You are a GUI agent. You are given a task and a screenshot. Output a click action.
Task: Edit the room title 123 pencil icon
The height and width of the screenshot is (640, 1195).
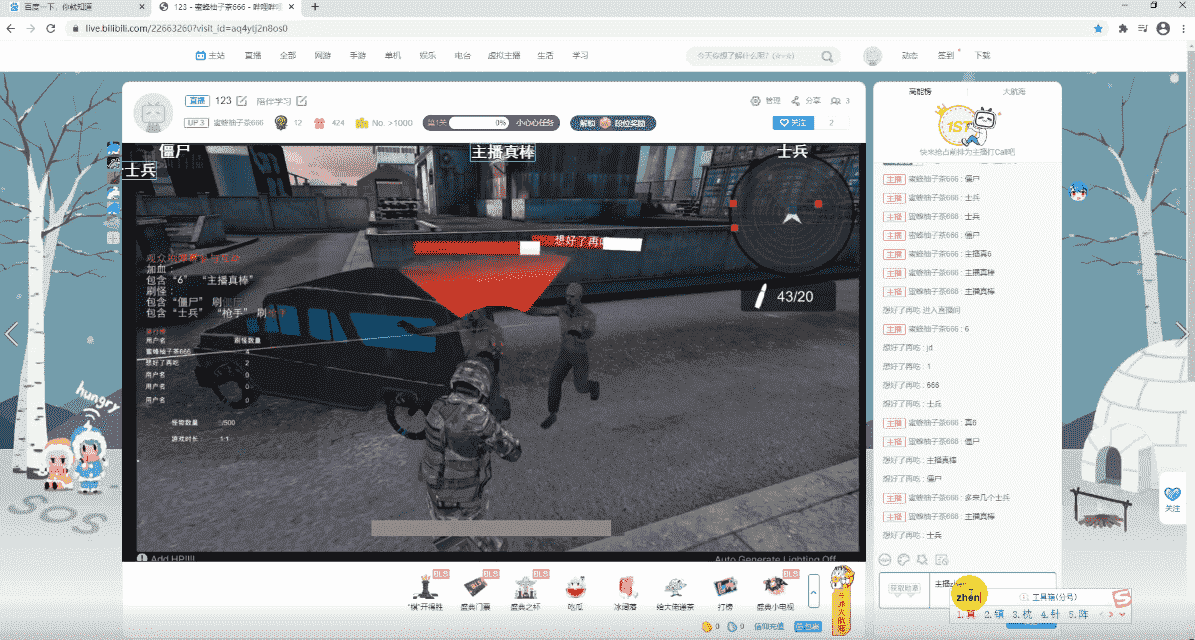[242, 101]
